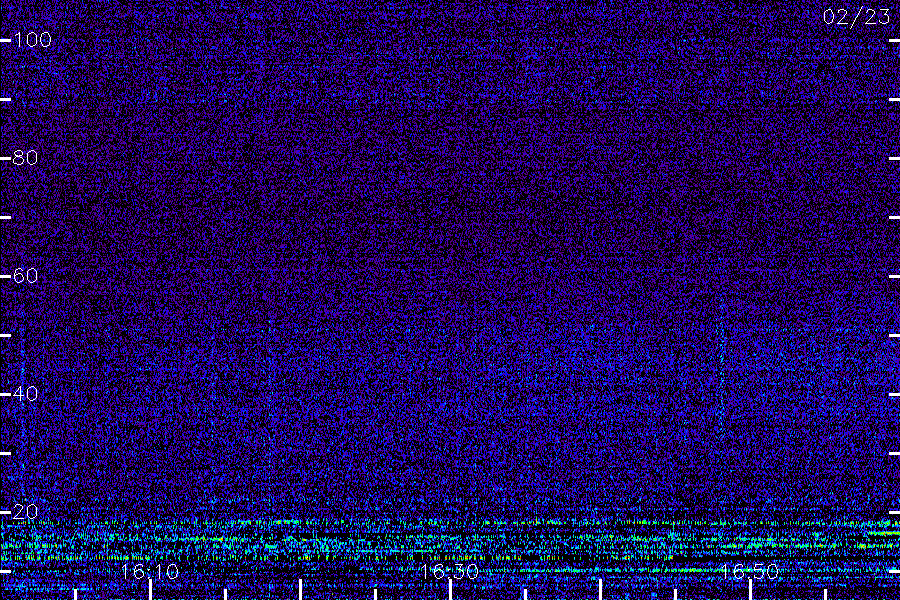Image resolution: width=900 pixels, height=600 pixels.
Task: Click the 02/23 date label
Action: pos(856,17)
